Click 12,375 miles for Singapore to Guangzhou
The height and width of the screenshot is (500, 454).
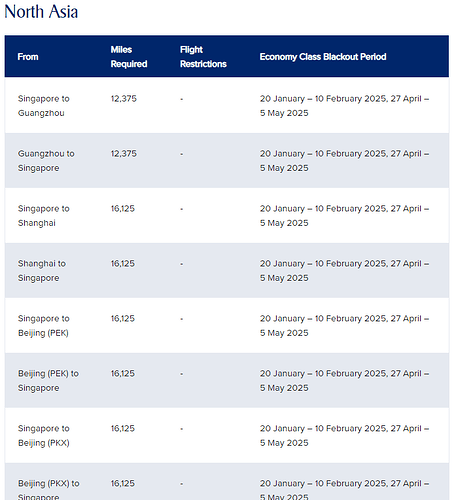(124, 99)
